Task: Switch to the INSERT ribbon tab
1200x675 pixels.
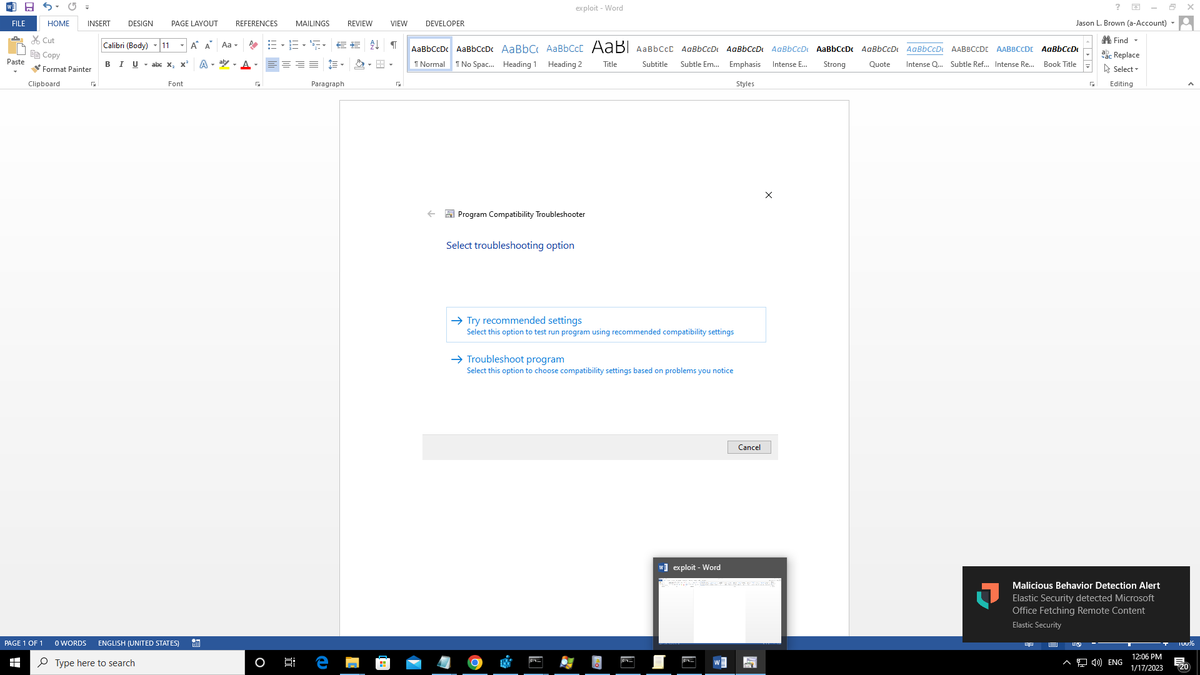Action: coord(99,23)
